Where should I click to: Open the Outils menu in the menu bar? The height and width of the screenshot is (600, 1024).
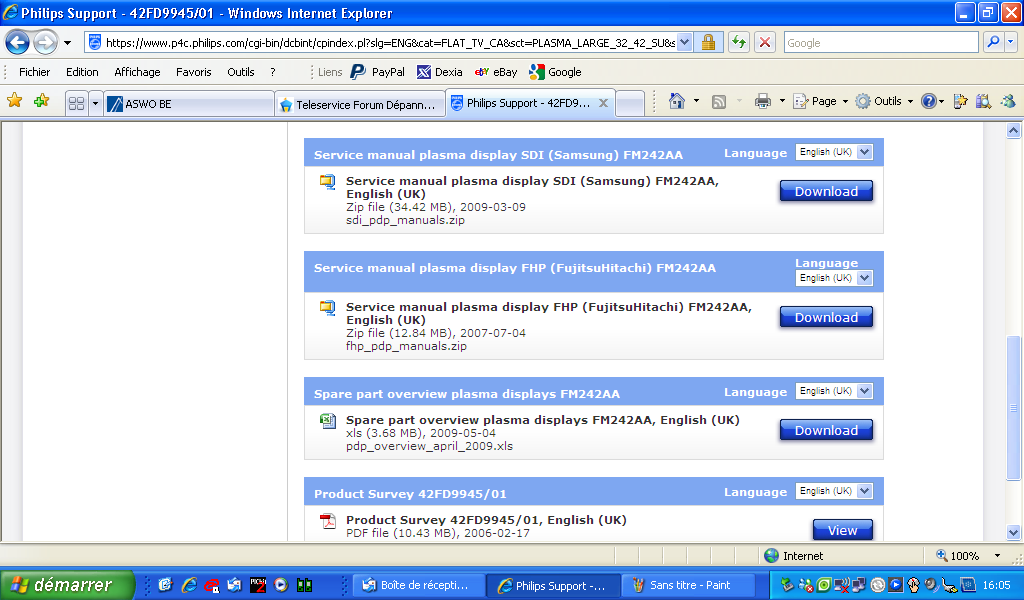[x=241, y=72]
